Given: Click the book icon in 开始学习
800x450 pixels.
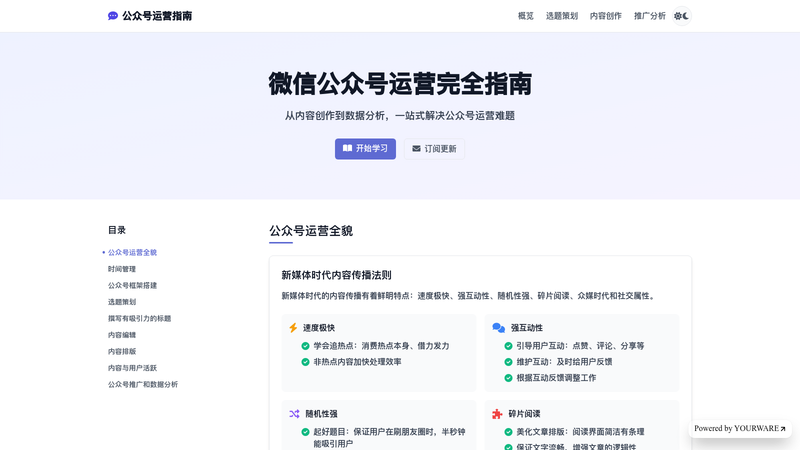Looking at the screenshot, I should pyautogui.click(x=347, y=148).
